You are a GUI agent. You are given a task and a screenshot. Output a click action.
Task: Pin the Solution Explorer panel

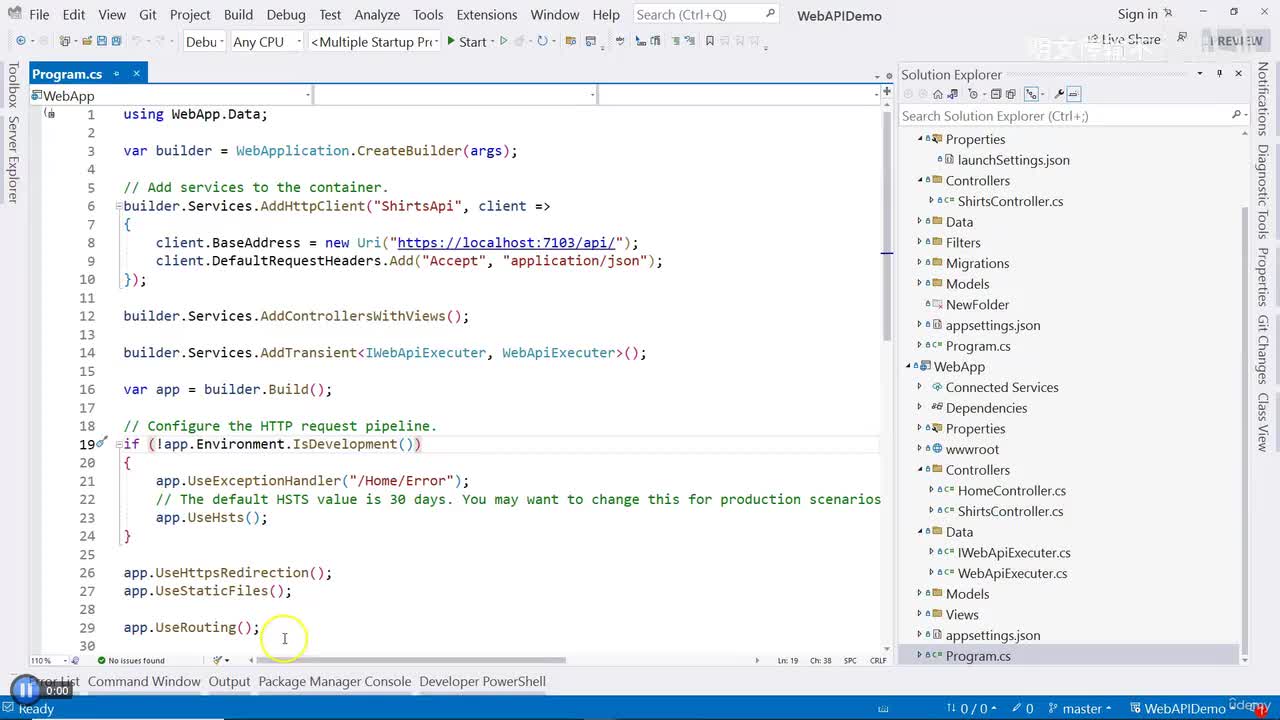(1219, 74)
